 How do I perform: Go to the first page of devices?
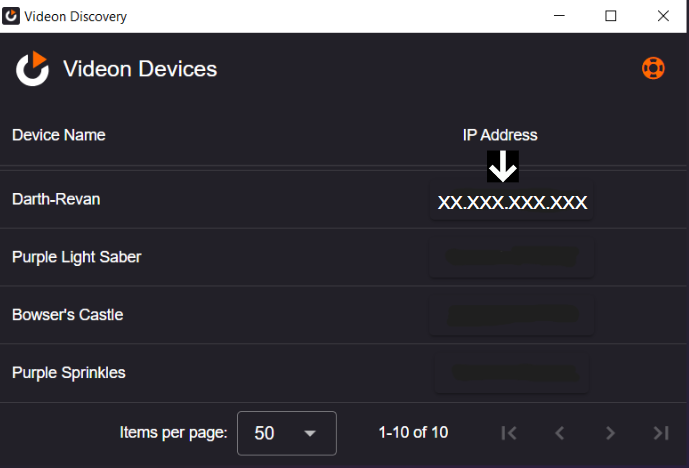coord(509,433)
